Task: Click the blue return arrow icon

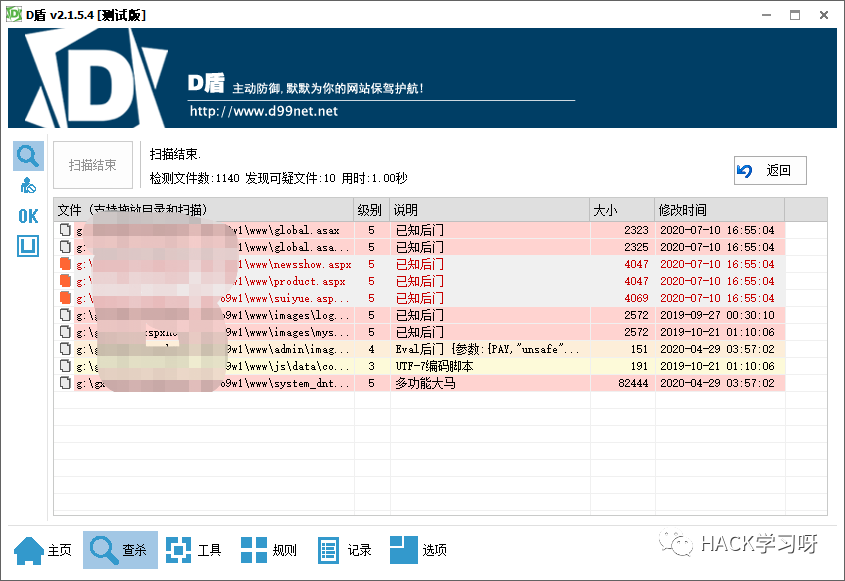Action: click(x=744, y=171)
